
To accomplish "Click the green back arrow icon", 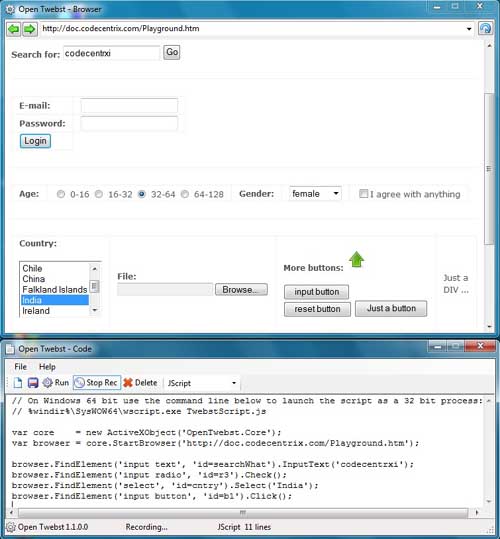I will (14, 29).
